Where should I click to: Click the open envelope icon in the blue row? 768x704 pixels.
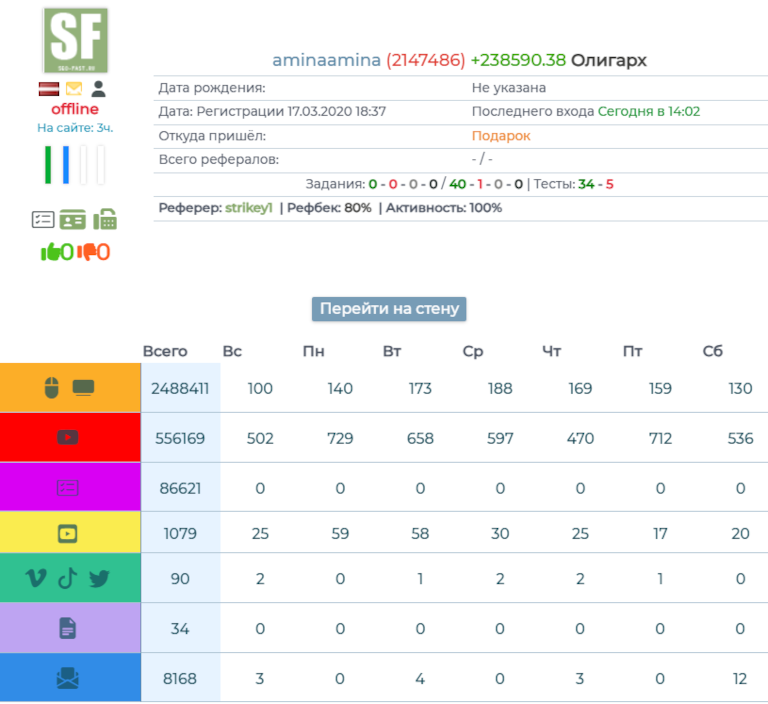click(68, 678)
